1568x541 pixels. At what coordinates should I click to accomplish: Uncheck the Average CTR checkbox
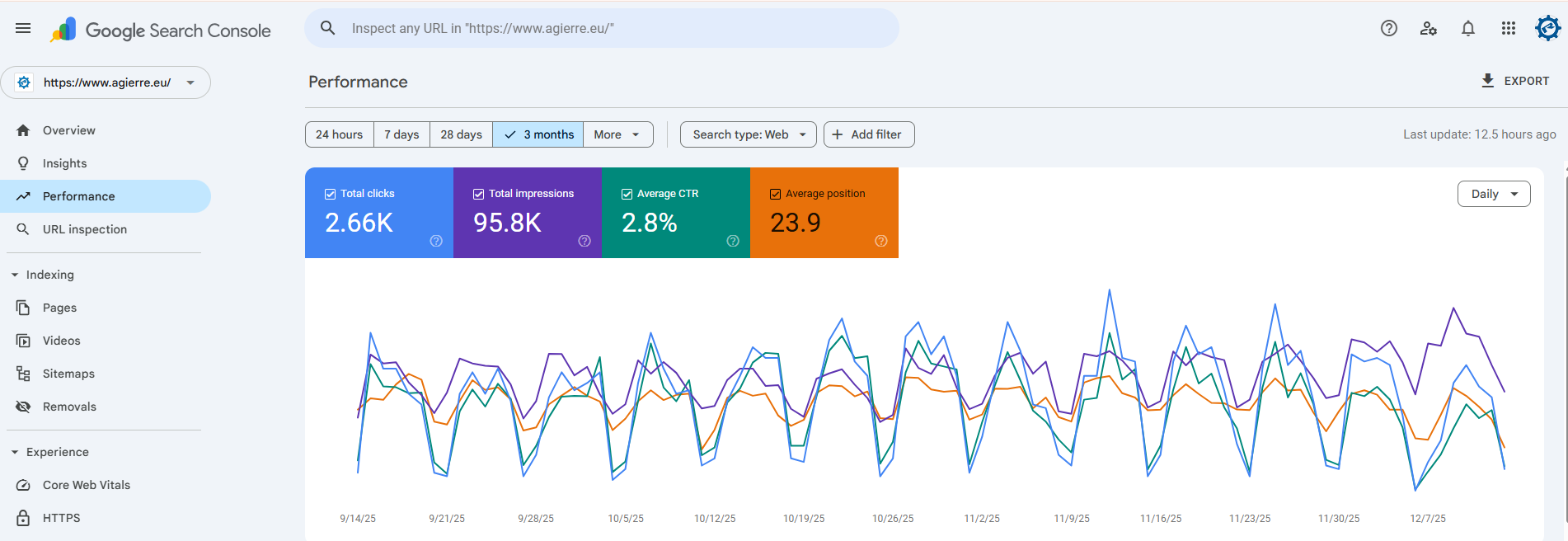(x=627, y=194)
